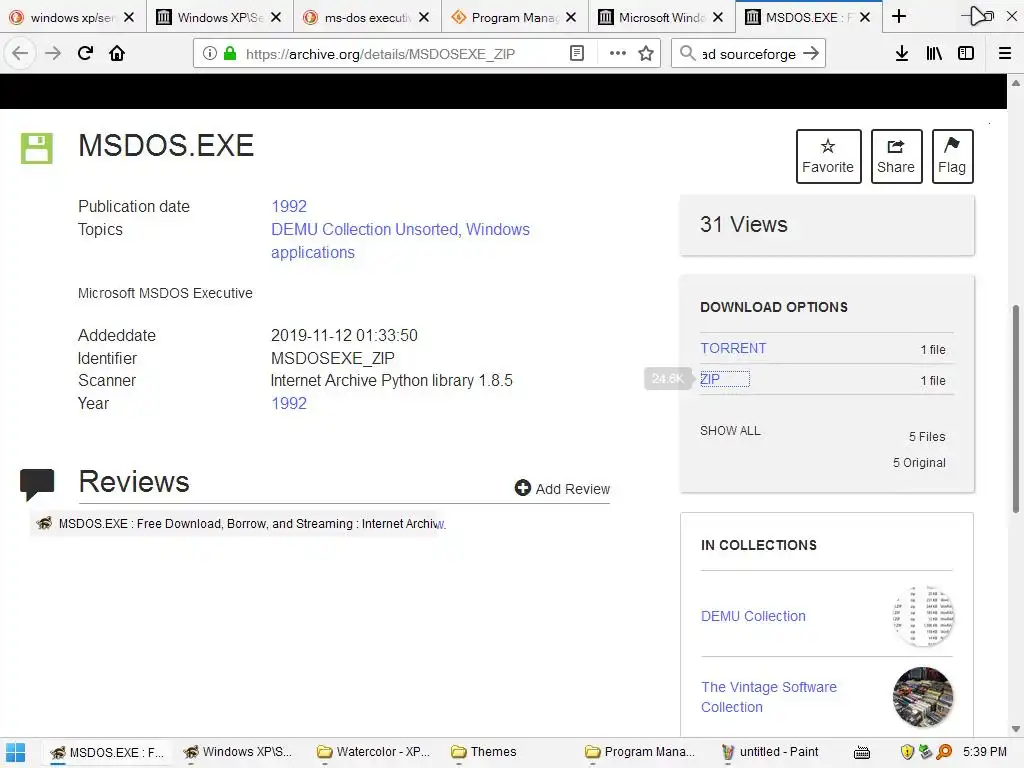
Task: Switch to 'Windows XP\Se' tab
Action: (220, 18)
